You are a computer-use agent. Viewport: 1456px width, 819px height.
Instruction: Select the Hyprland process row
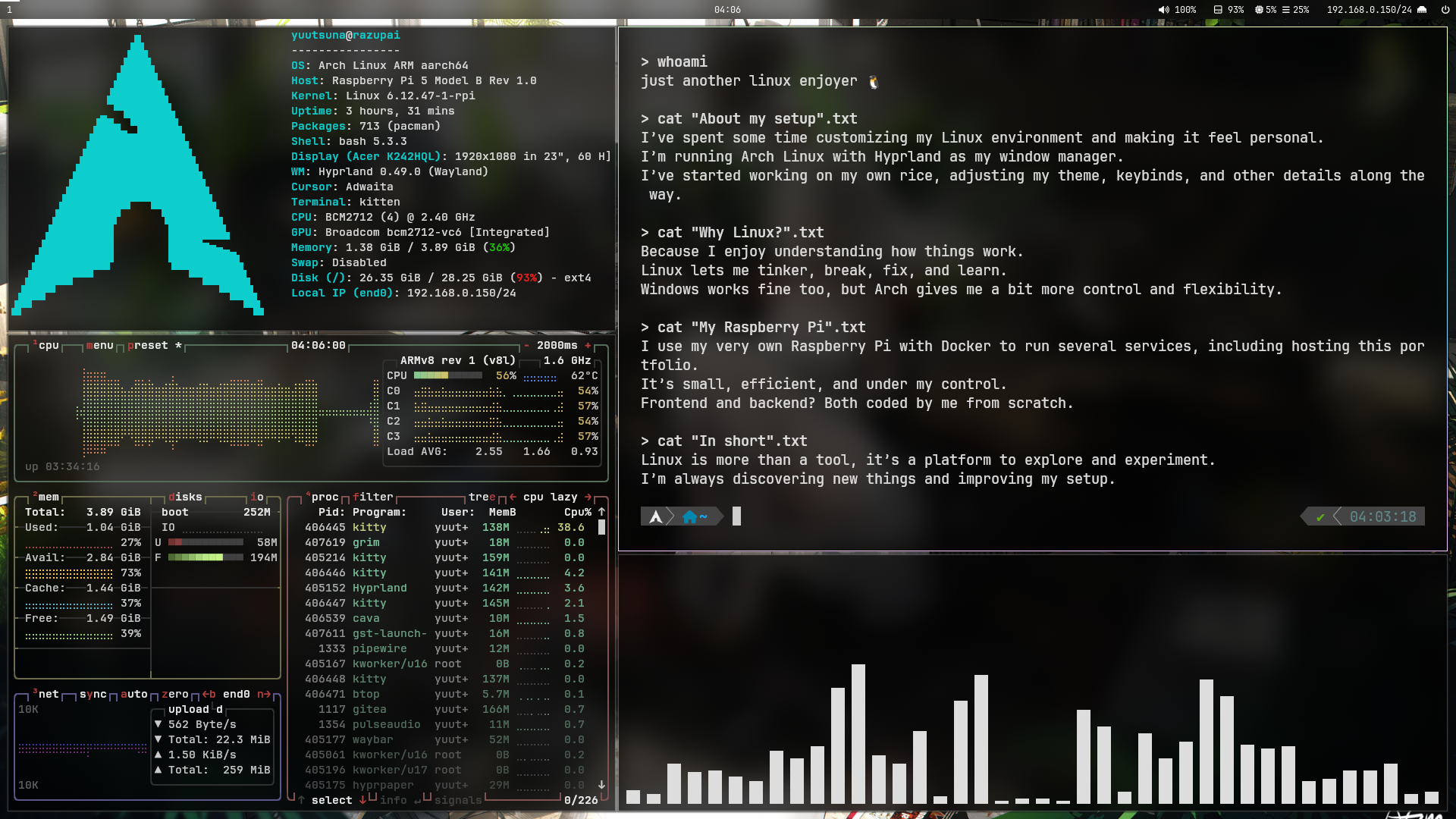pos(444,588)
